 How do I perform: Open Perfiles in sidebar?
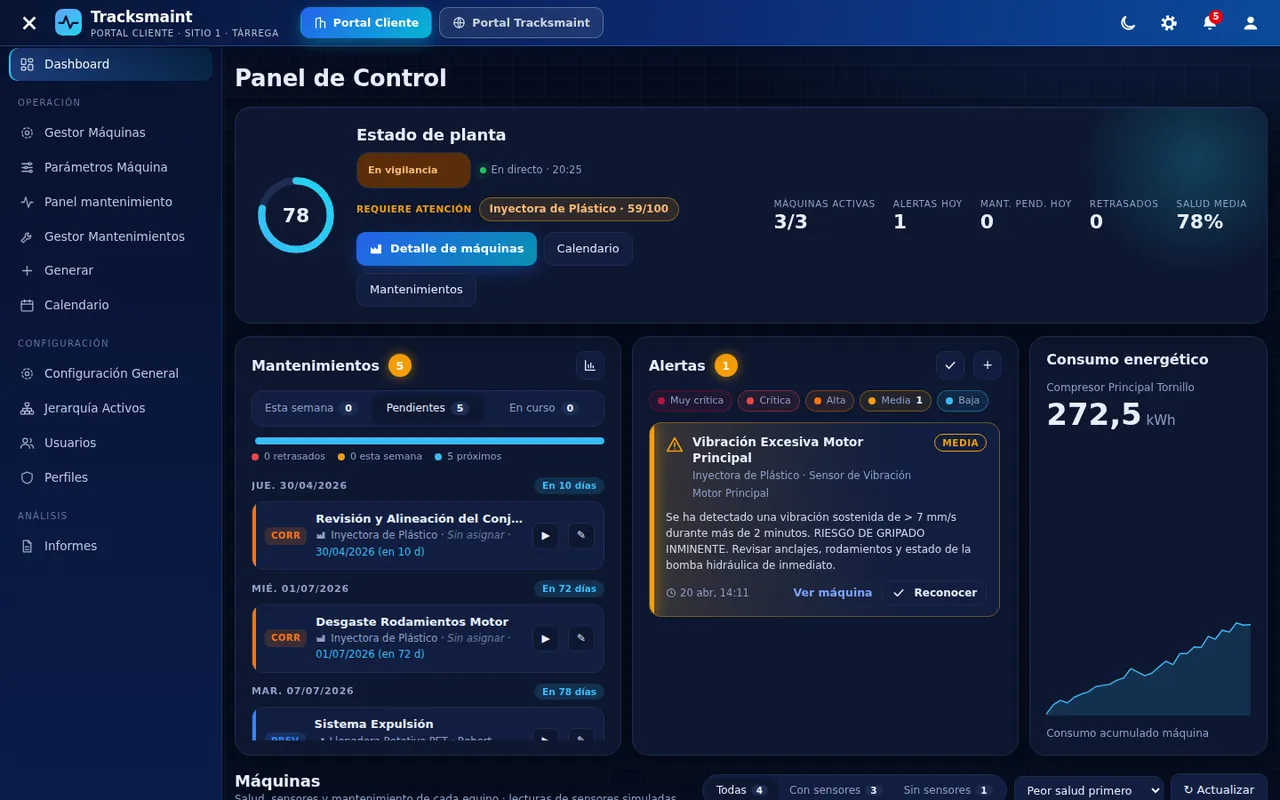click(x=111, y=478)
